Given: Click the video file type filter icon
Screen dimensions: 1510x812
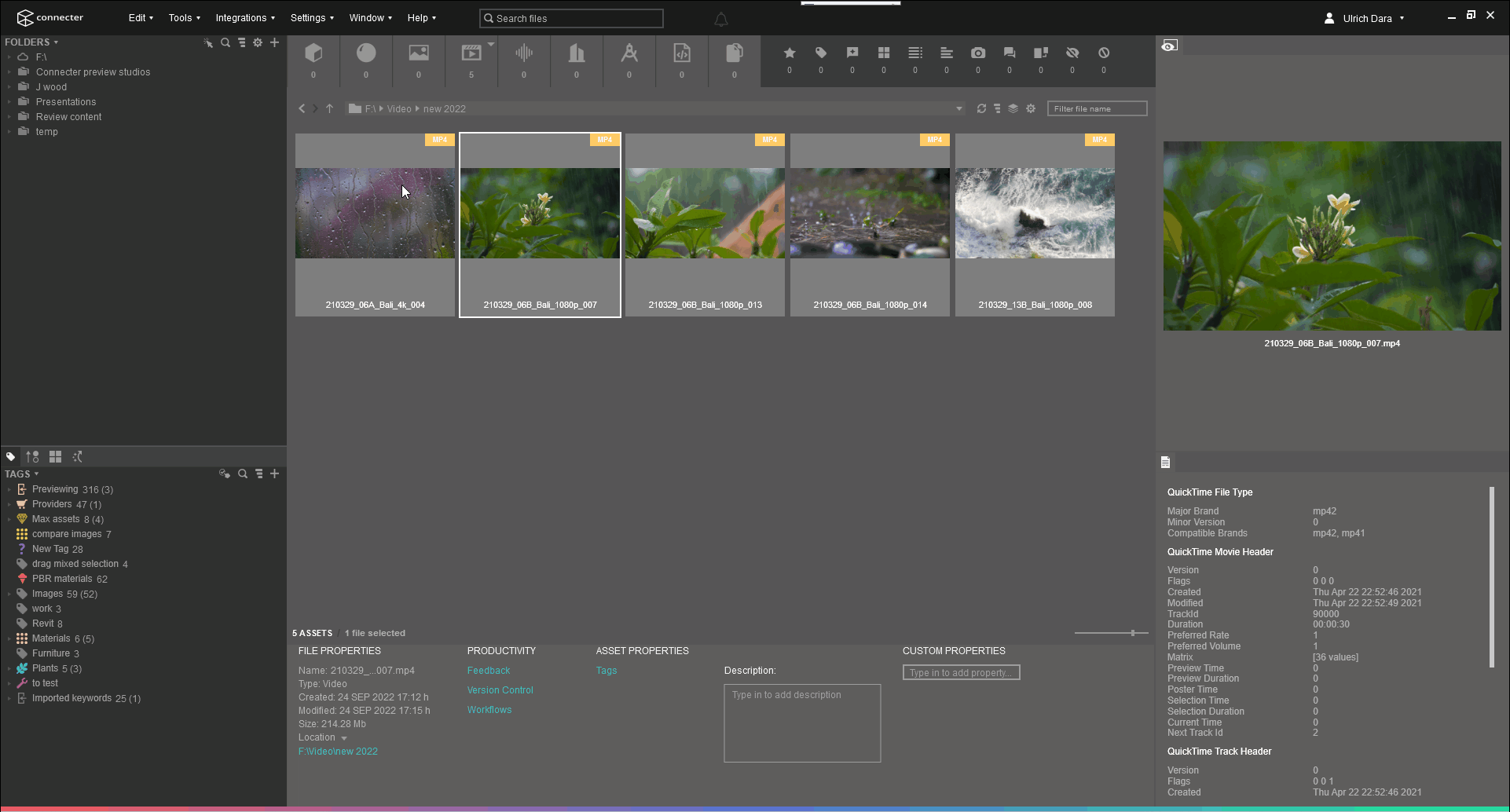Looking at the screenshot, I should click(471, 53).
